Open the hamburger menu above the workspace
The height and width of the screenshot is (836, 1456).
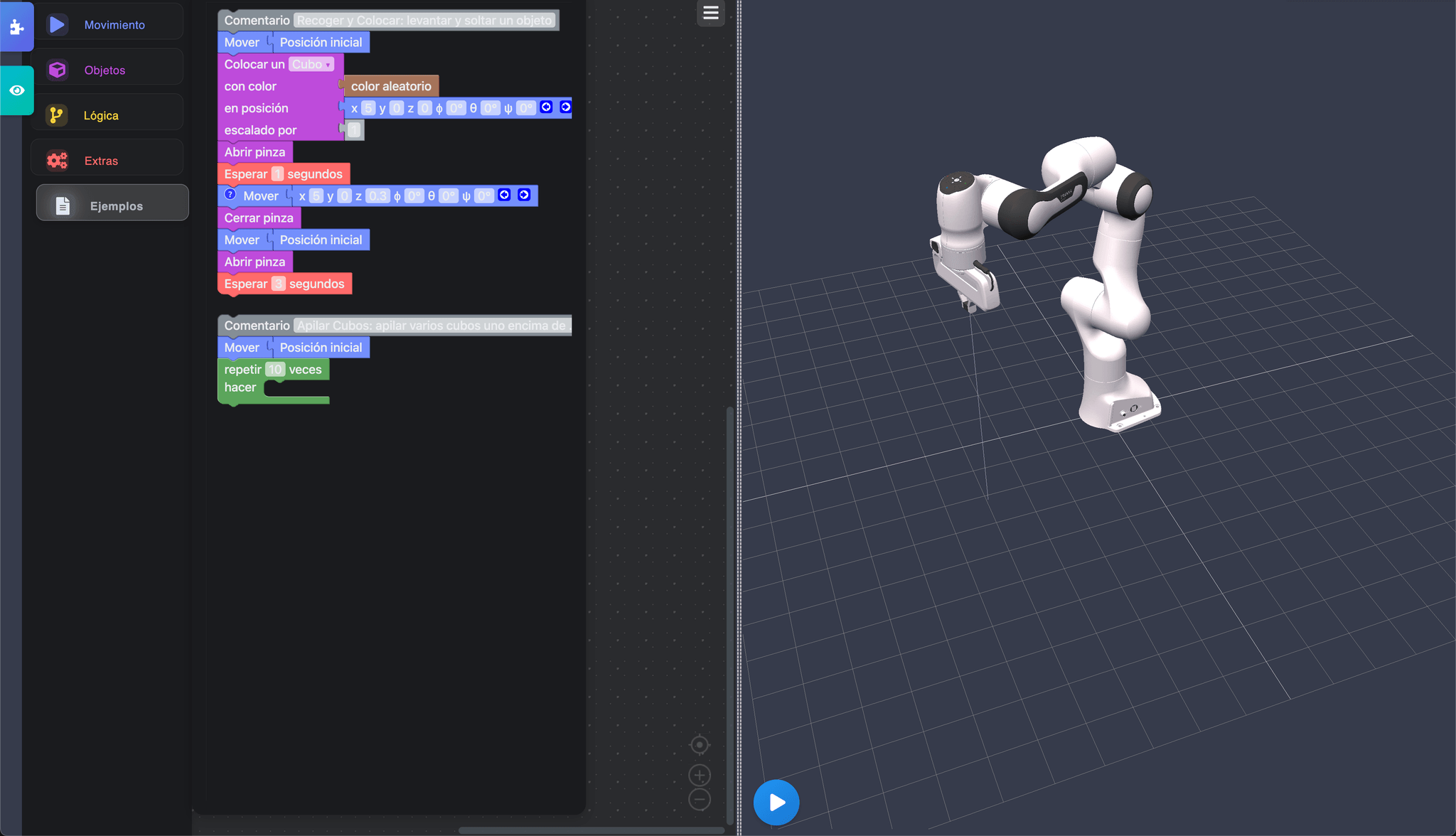710,13
